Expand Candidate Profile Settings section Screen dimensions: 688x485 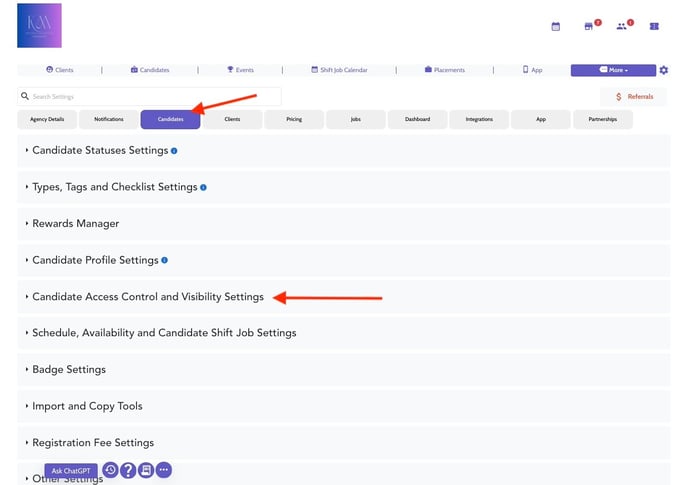tap(344, 260)
